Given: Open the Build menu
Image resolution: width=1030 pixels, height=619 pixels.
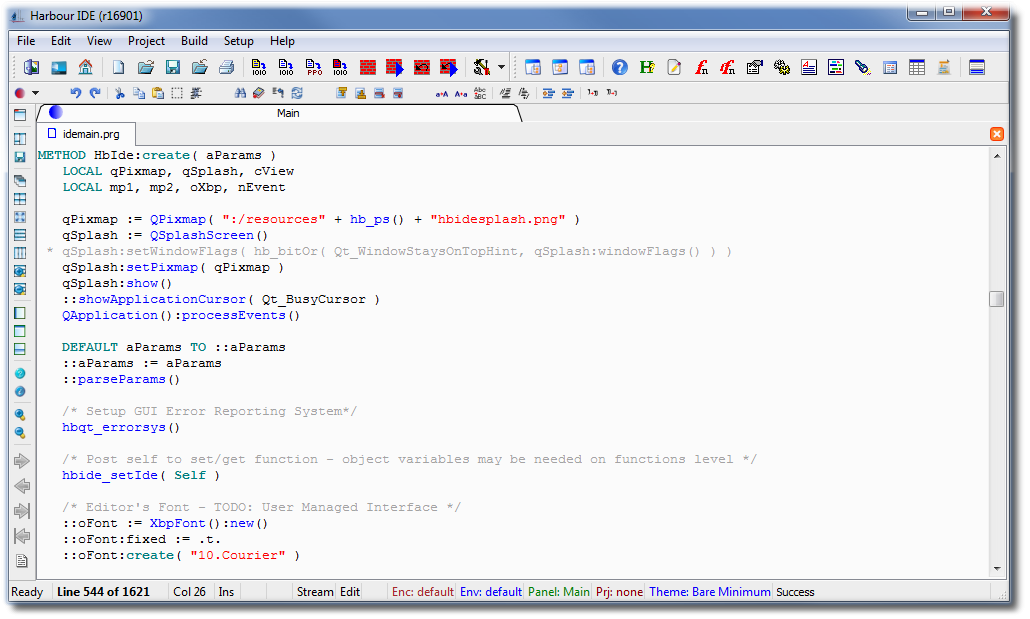Looking at the screenshot, I should 194,41.
